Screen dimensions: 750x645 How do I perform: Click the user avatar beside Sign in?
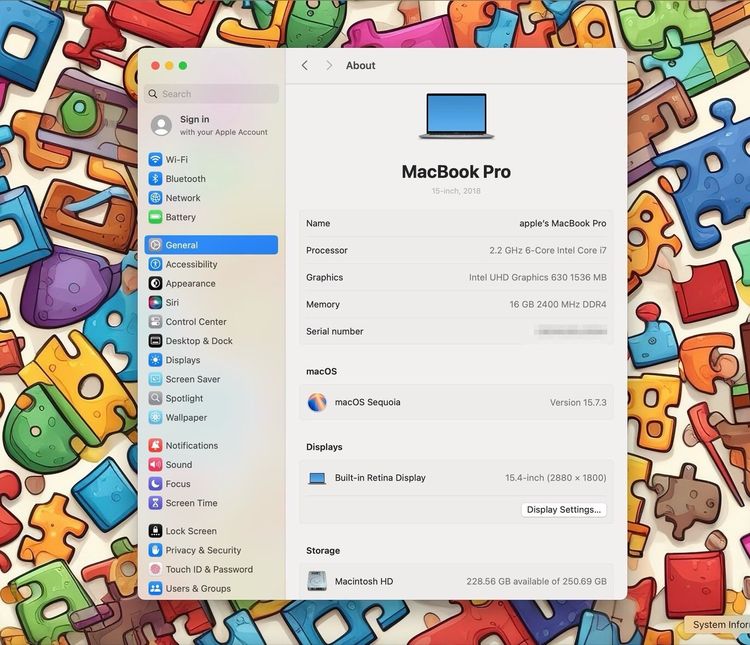(x=161, y=125)
